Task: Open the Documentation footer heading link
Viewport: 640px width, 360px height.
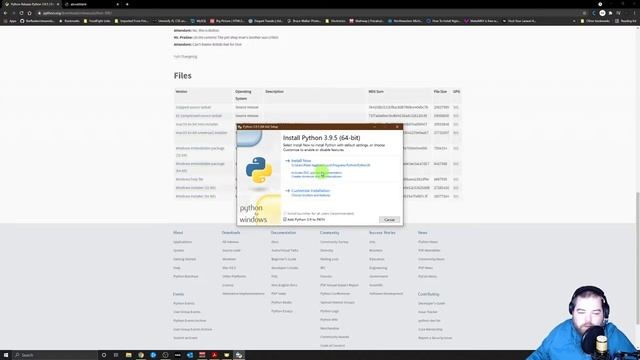Action: (x=283, y=233)
